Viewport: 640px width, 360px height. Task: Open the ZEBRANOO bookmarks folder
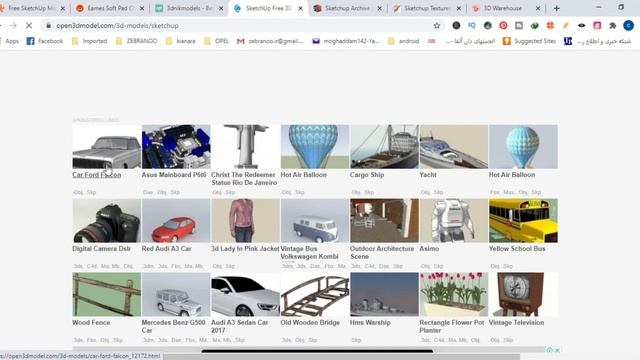(x=136, y=41)
